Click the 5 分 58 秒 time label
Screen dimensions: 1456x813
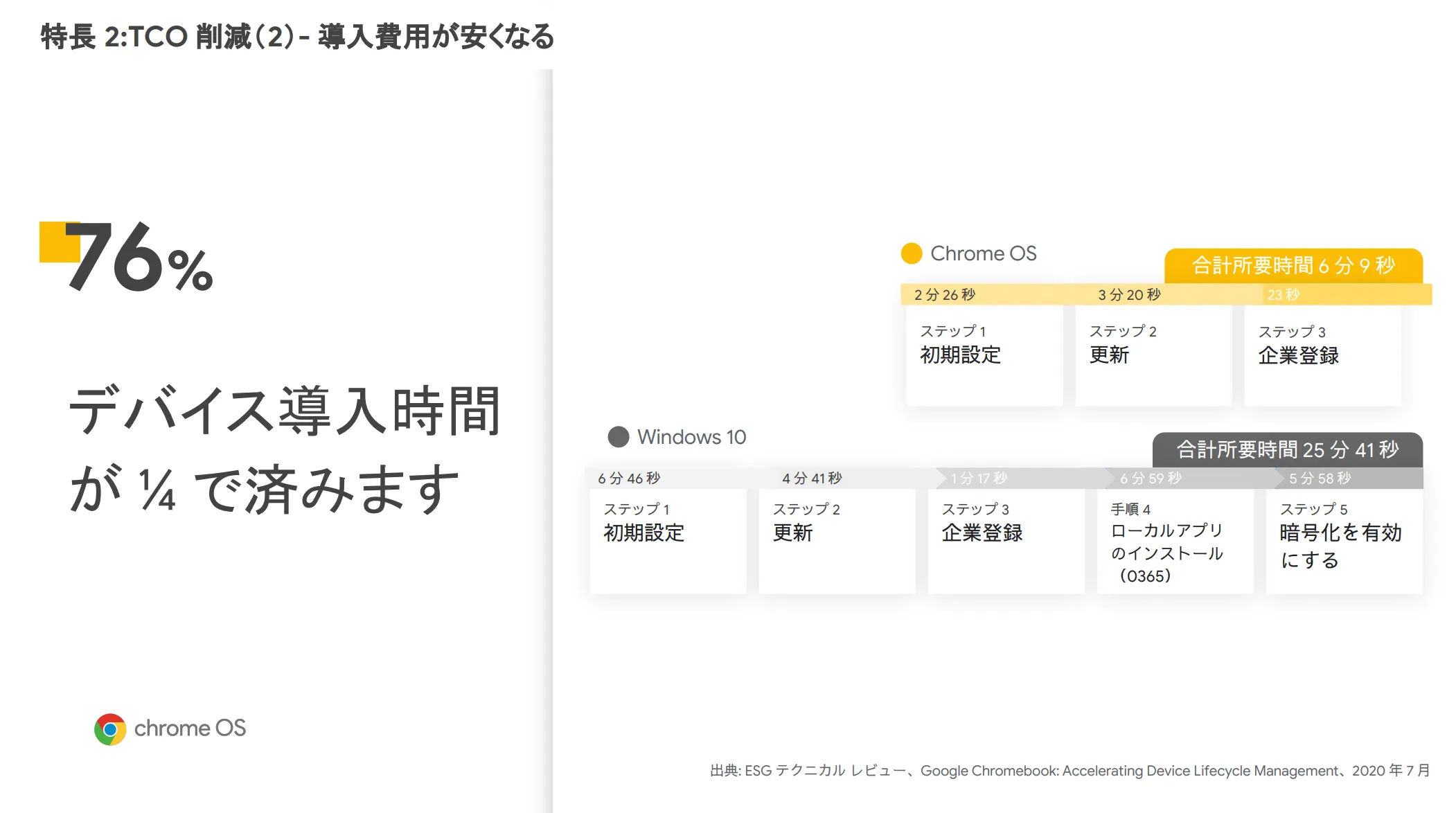(x=1320, y=479)
